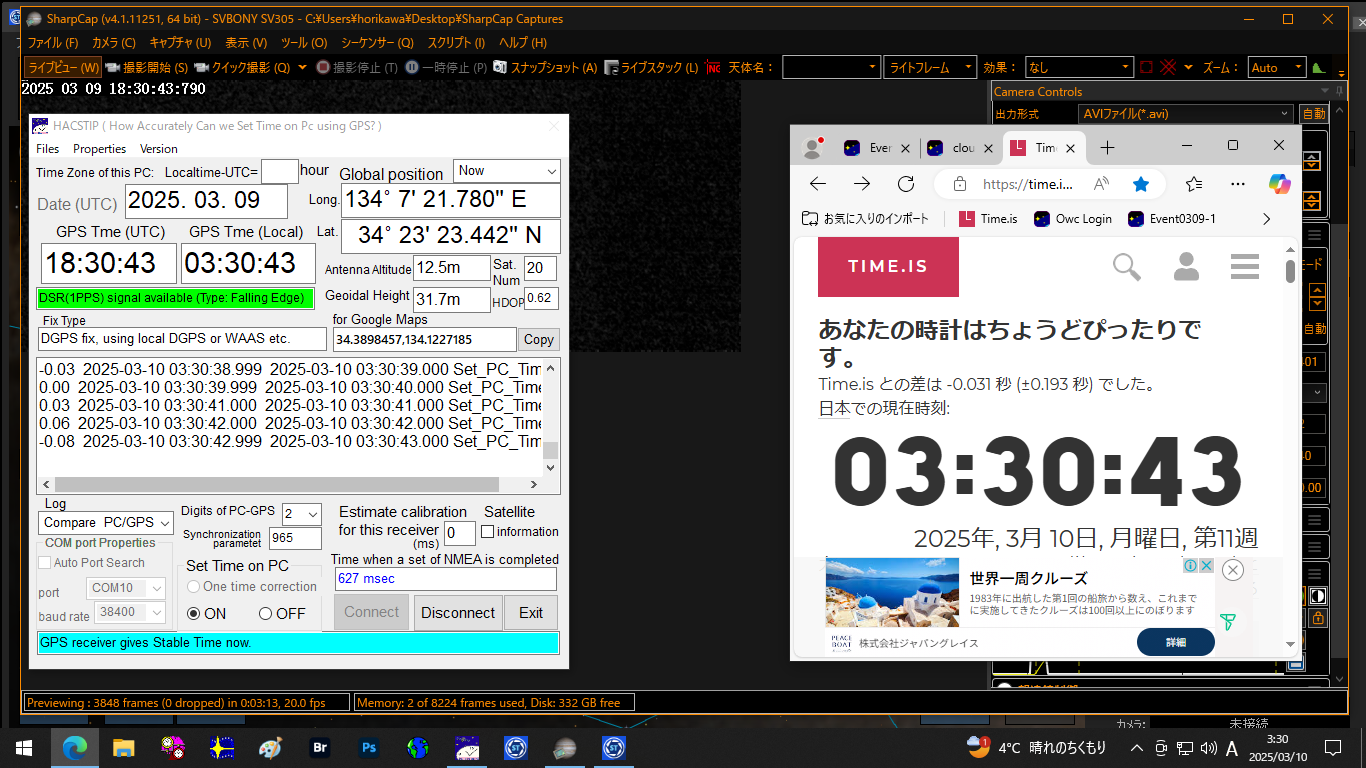This screenshot has width=1366, height=768.
Task: Open the Properties menu in HACSTIP
Action: click(99, 149)
